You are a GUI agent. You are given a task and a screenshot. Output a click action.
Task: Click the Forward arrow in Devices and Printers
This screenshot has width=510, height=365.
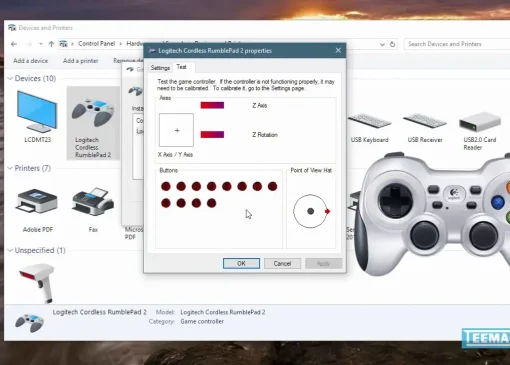pos(29,44)
